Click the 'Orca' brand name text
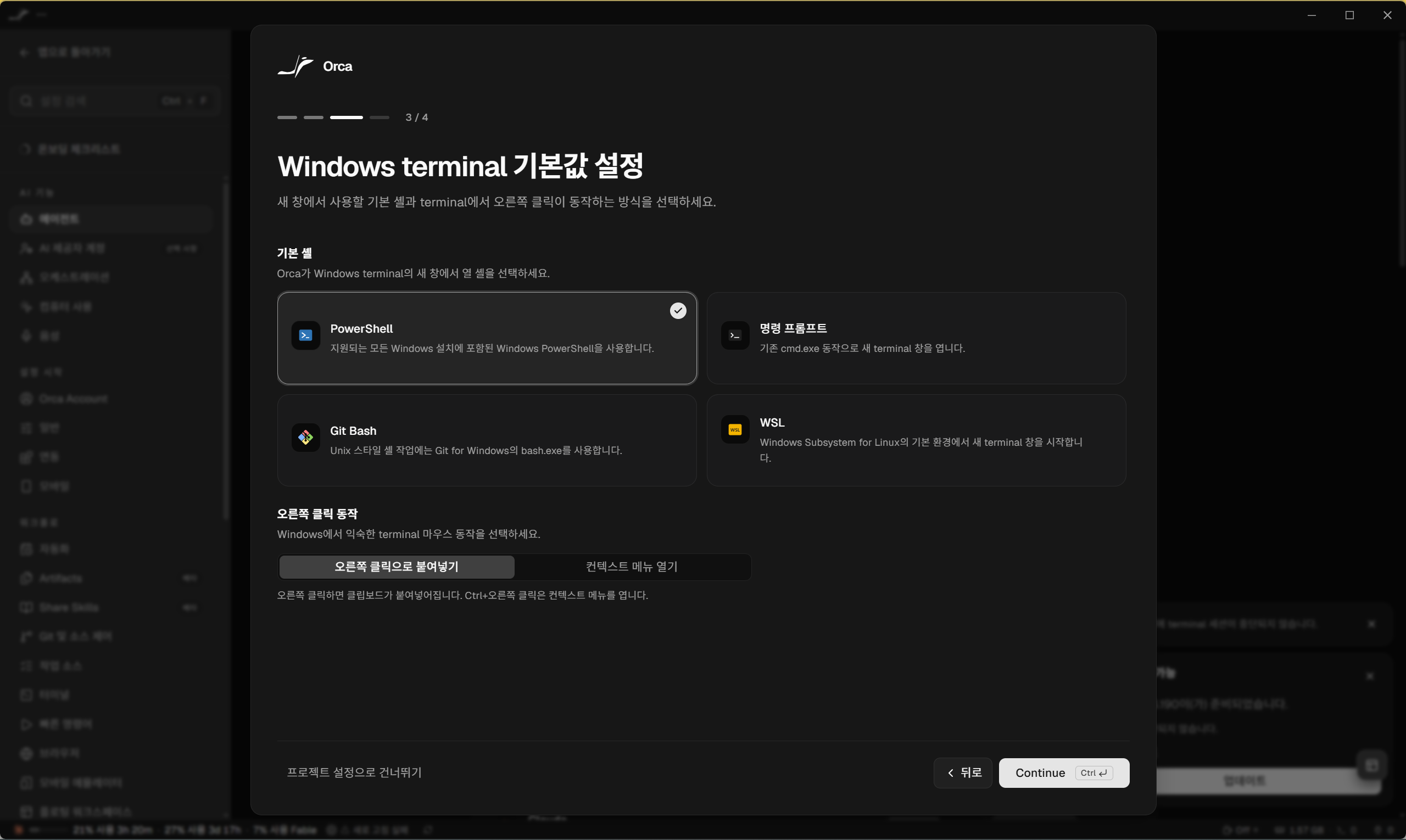1406x840 pixels. 337,66
